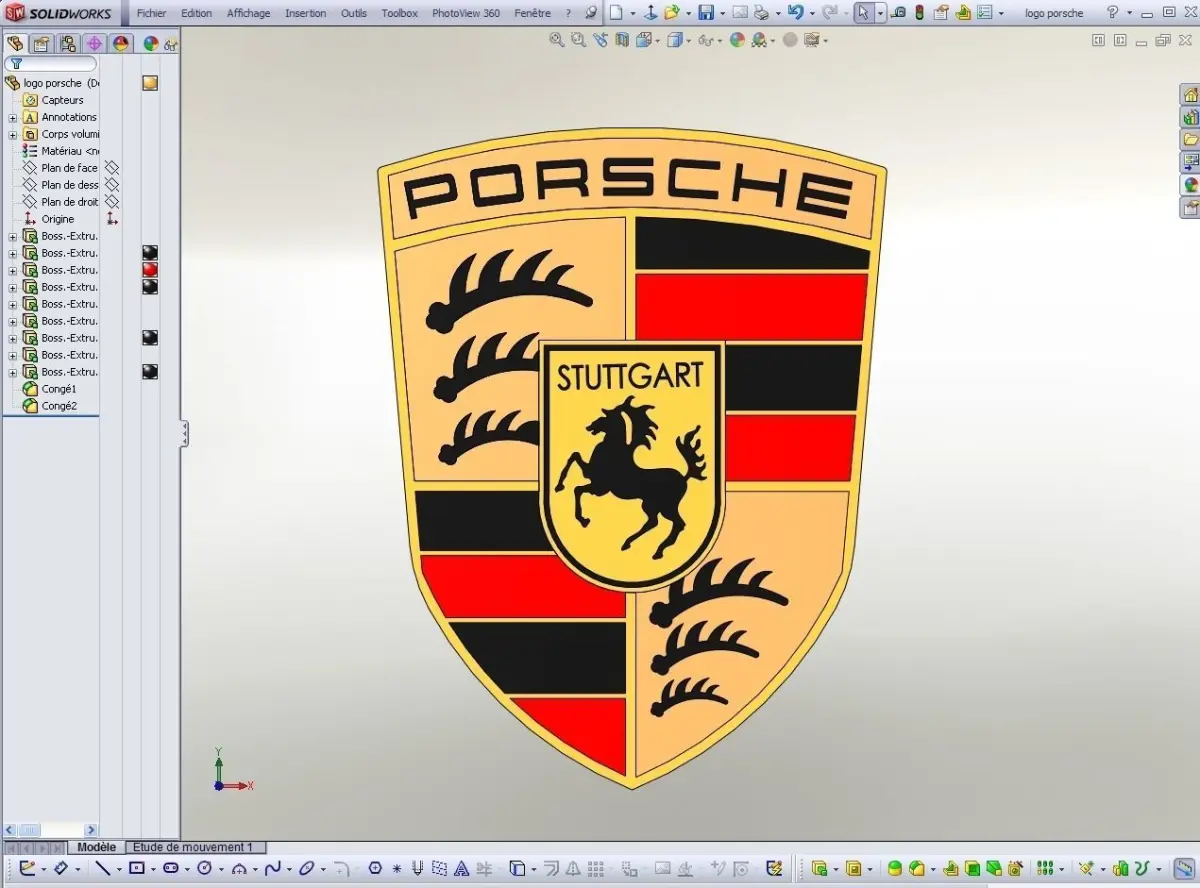Open the Display Style dropdown arrow
Screen dimensions: 1200x888
point(689,41)
